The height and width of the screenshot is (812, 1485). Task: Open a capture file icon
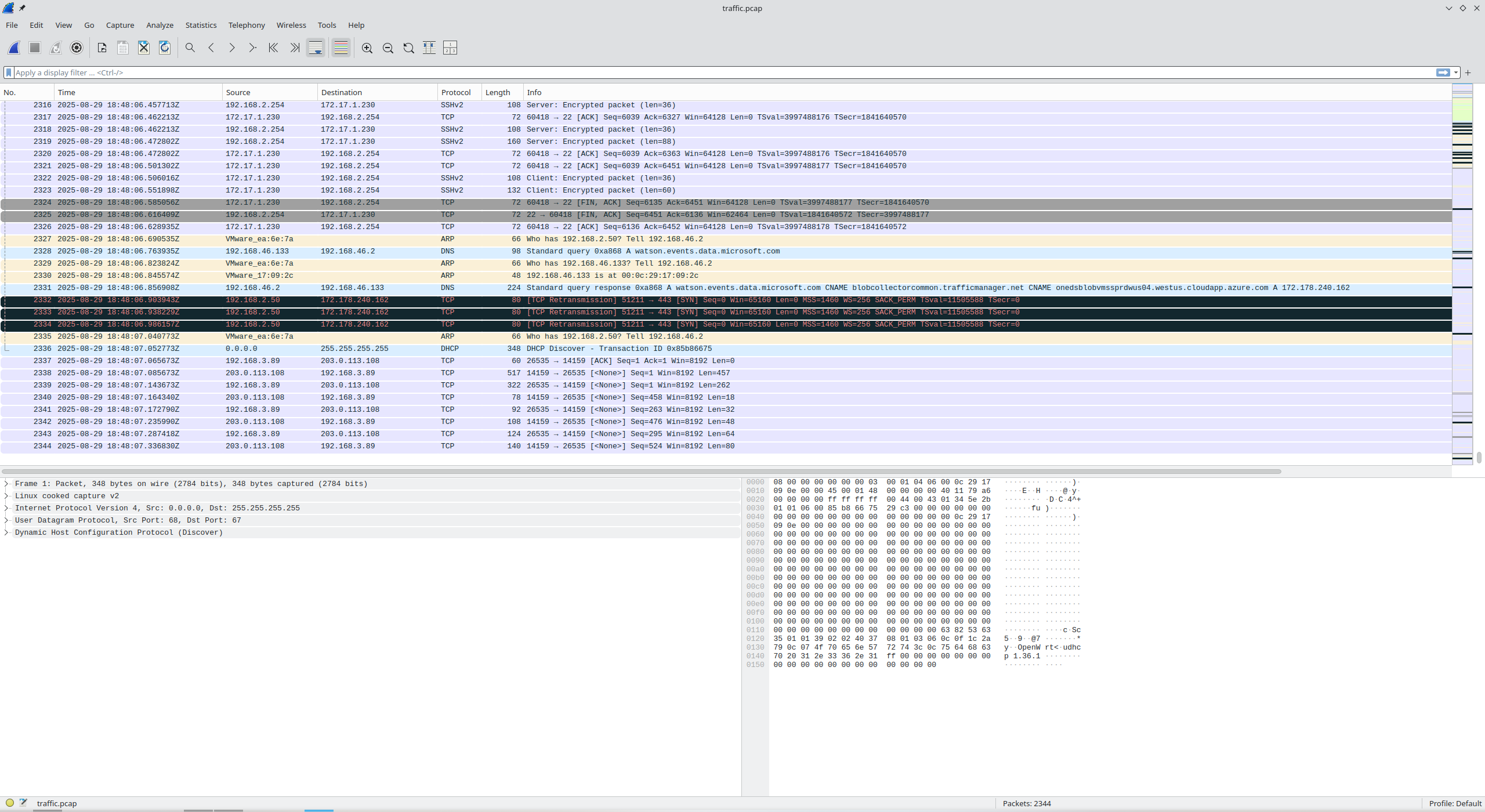(102, 48)
